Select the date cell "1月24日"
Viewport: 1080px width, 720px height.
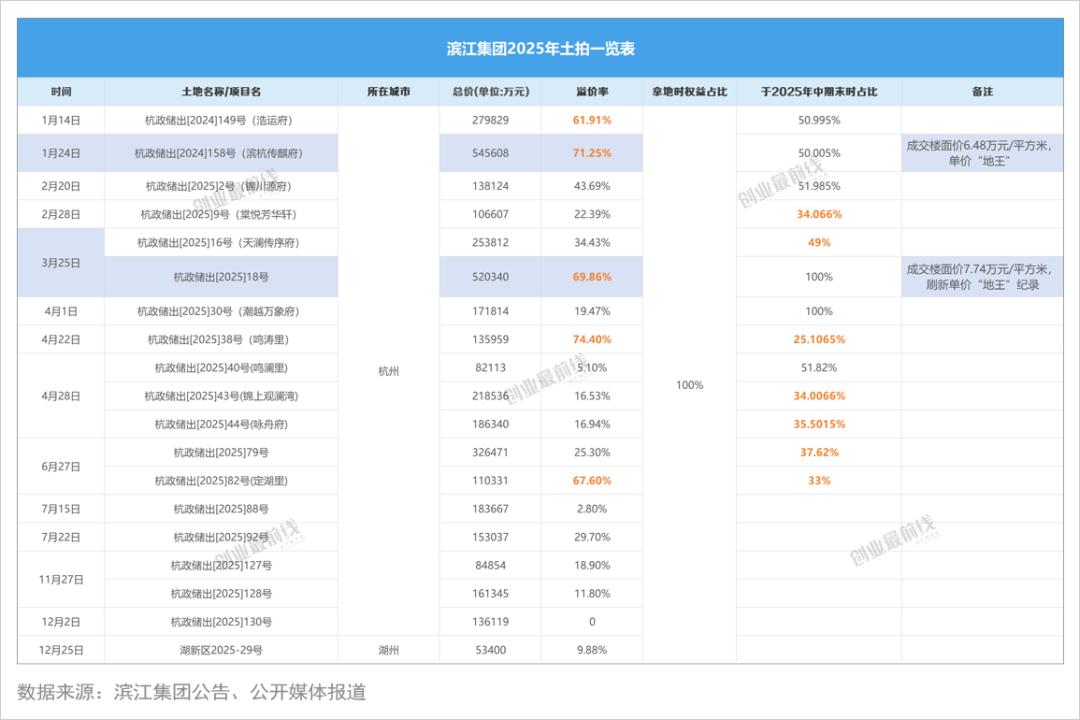coord(61,153)
